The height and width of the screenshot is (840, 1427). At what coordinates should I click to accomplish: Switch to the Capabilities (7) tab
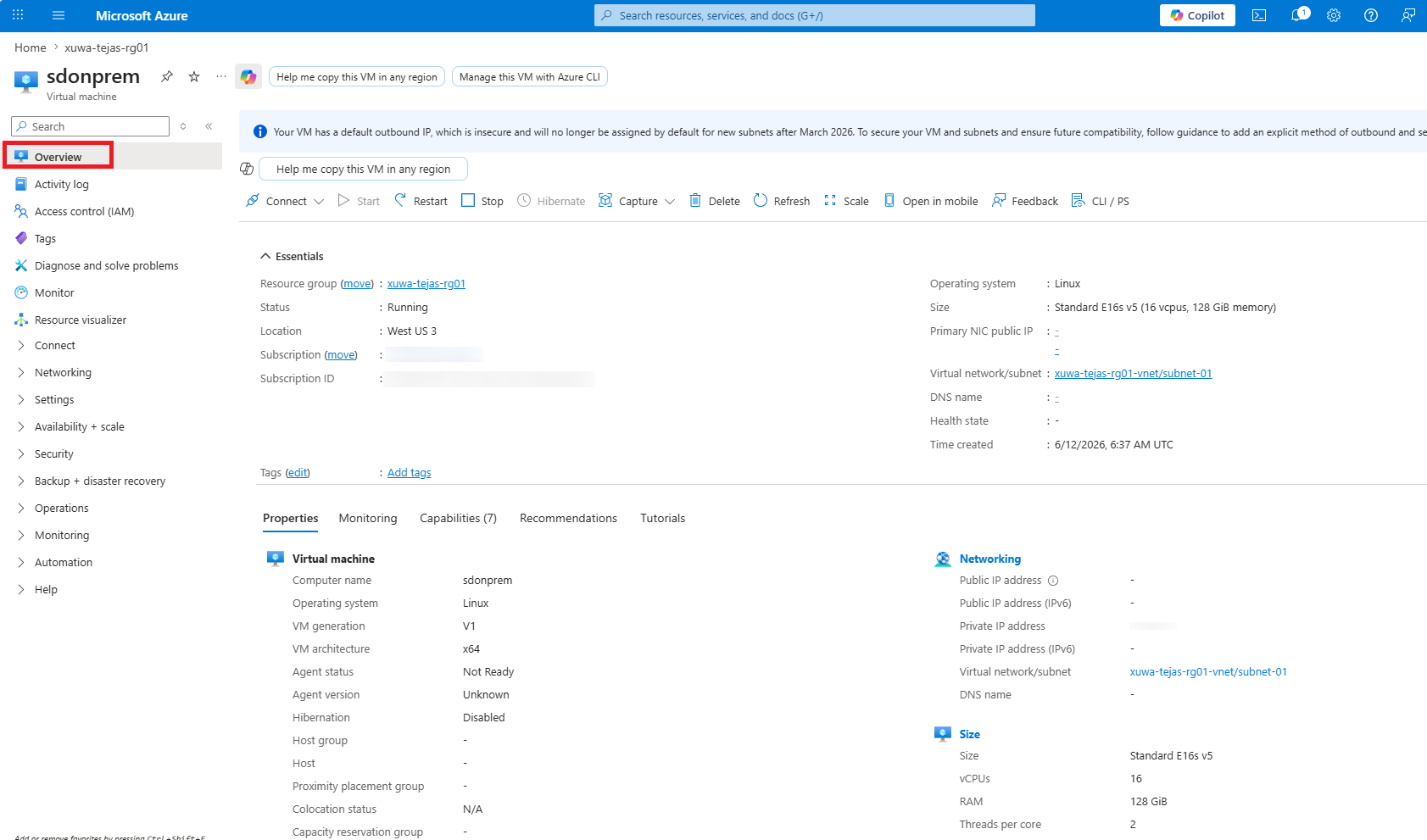pyautogui.click(x=459, y=519)
